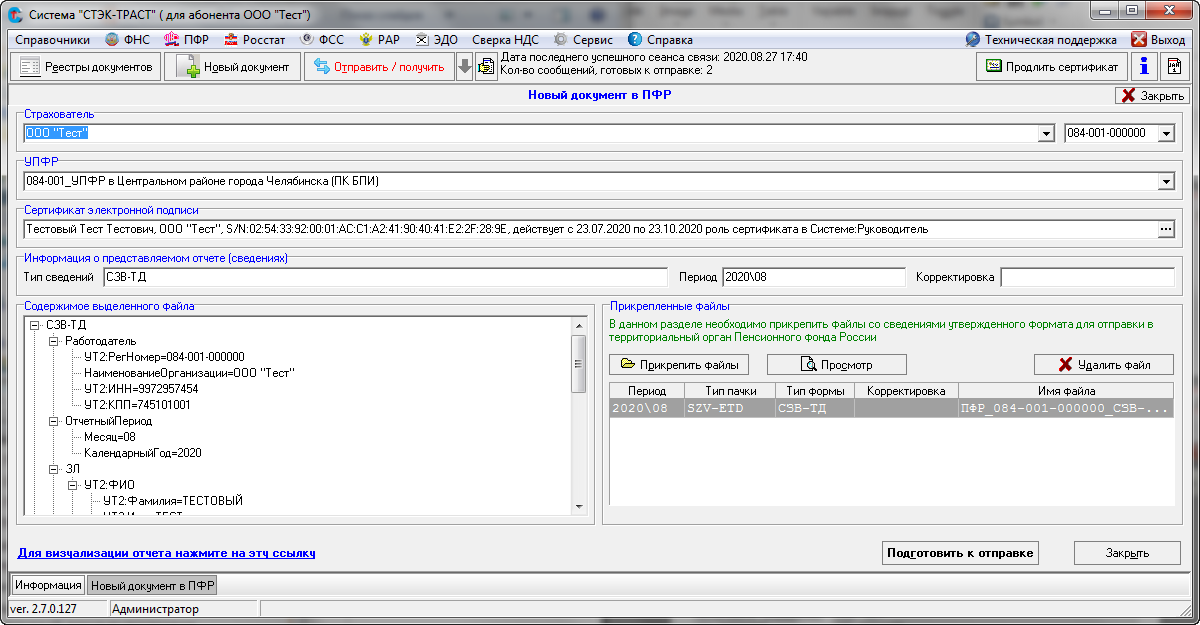This screenshot has width=1200, height=625.
Task: Collapse the Работодатель tree node
Action: (x=54, y=341)
